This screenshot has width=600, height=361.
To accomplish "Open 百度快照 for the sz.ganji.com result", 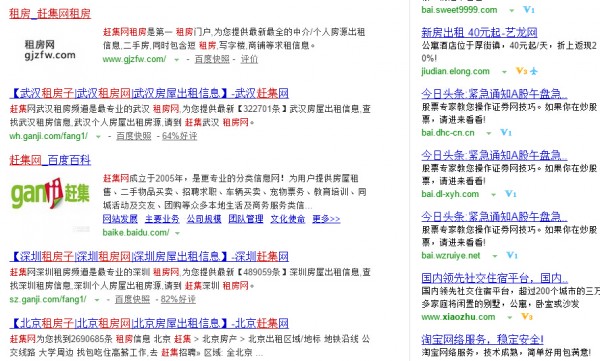I will (x=132, y=299).
